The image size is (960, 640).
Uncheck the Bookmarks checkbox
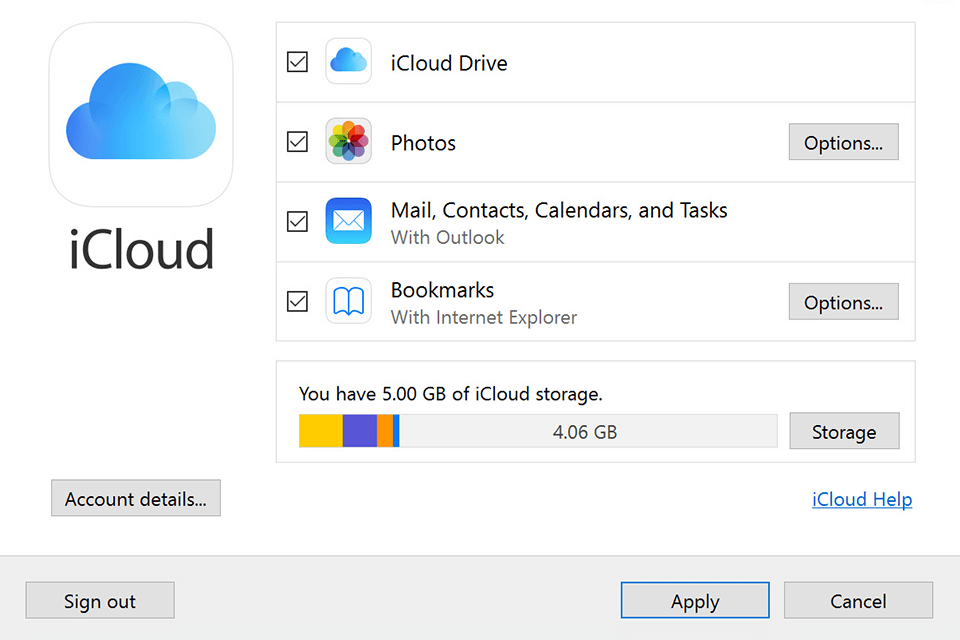point(297,301)
